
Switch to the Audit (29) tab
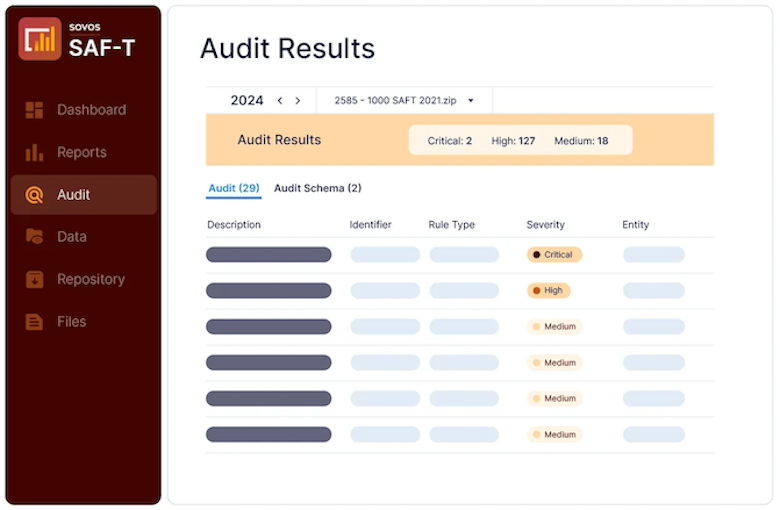point(234,188)
